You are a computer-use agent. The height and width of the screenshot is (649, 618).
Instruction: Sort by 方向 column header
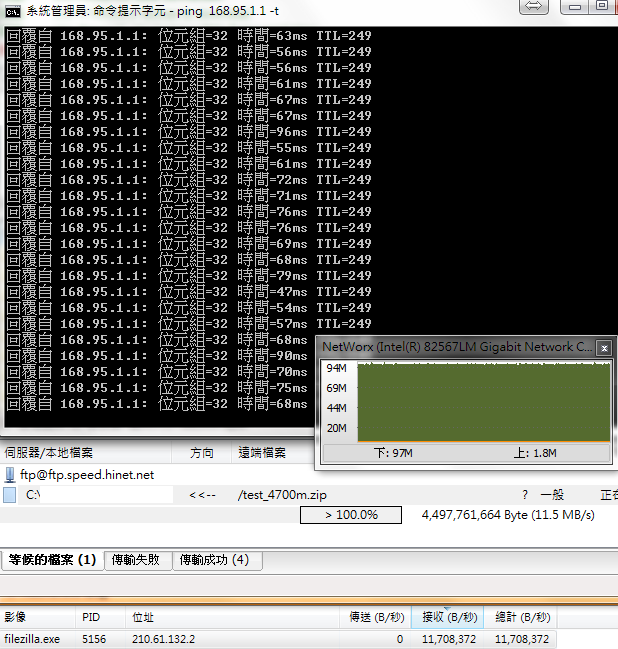202,453
